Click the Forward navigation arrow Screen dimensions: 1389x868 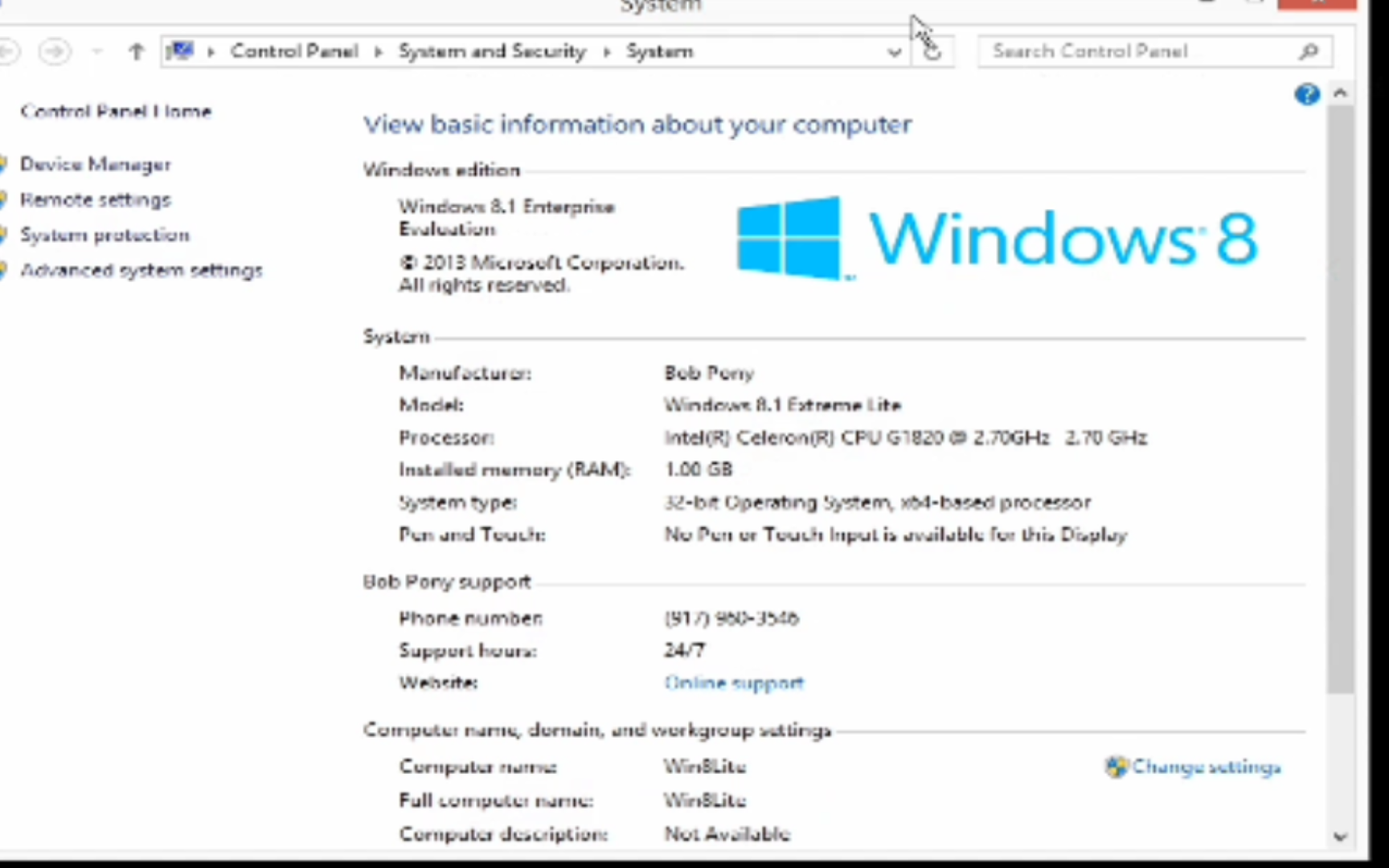point(55,52)
